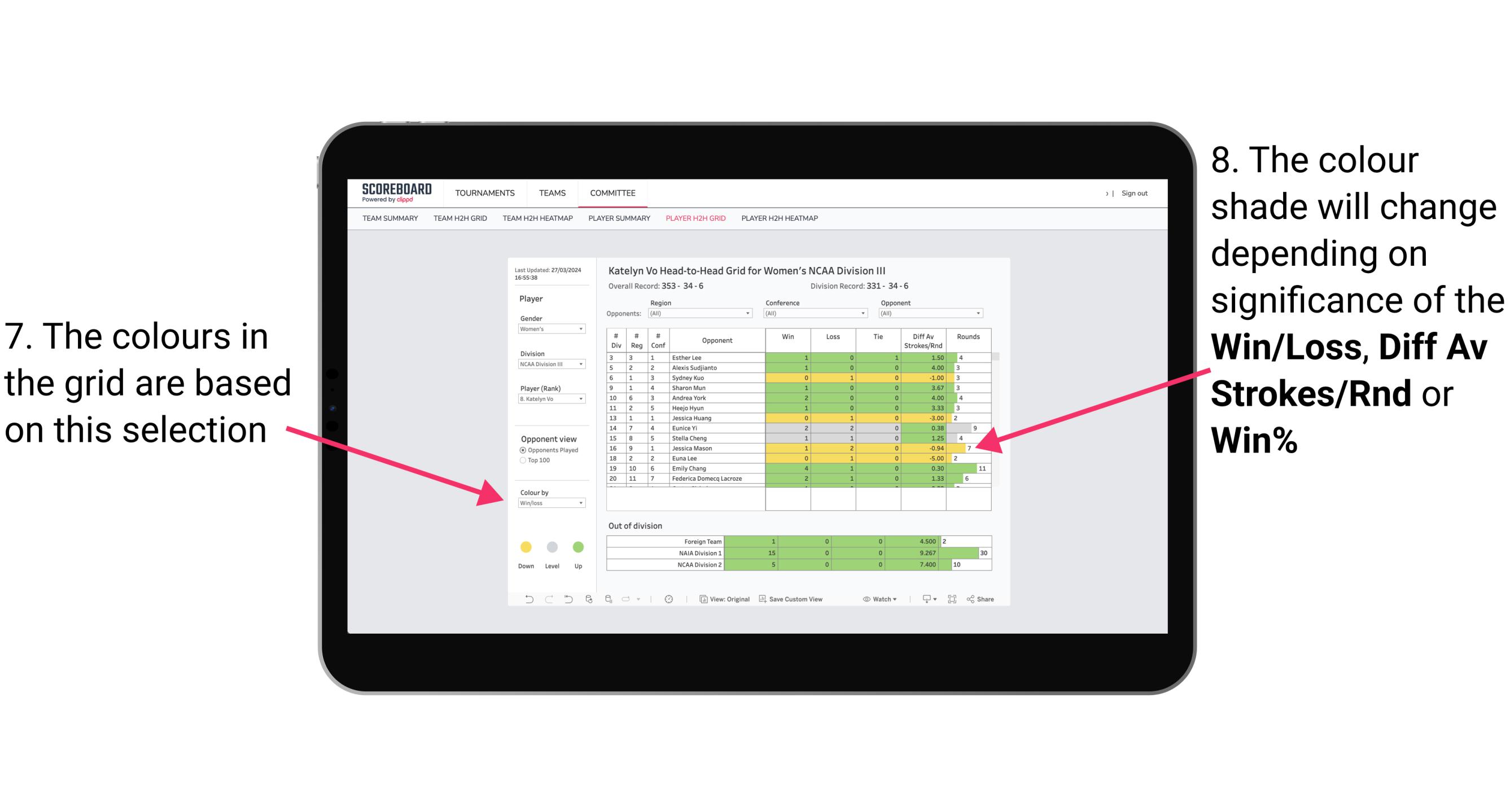The width and height of the screenshot is (1510, 812).
Task: Toggle the Down indicator checkbox
Action: coord(524,546)
